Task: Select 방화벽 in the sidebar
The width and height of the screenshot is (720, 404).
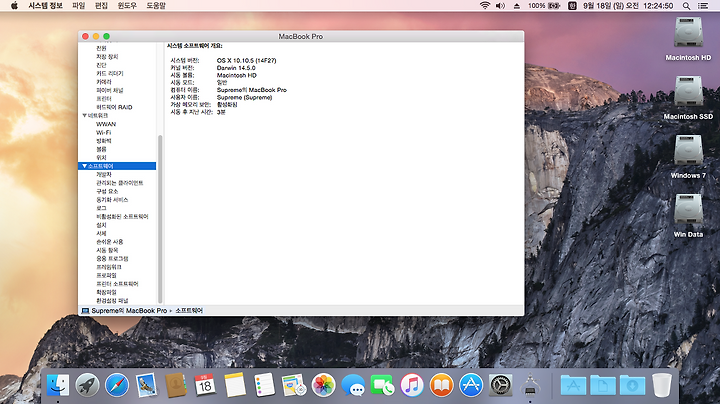Action: (x=103, y=141)
